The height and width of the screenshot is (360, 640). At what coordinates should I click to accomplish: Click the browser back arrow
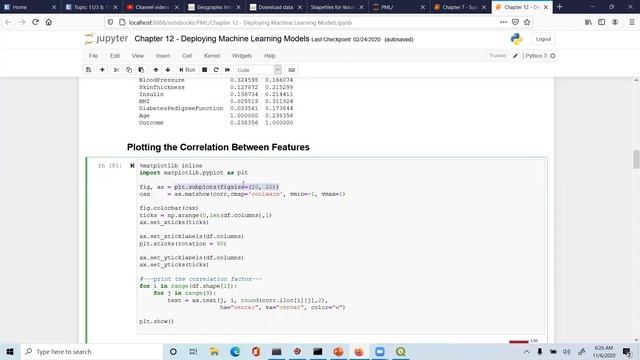click(x=9, y=22)
